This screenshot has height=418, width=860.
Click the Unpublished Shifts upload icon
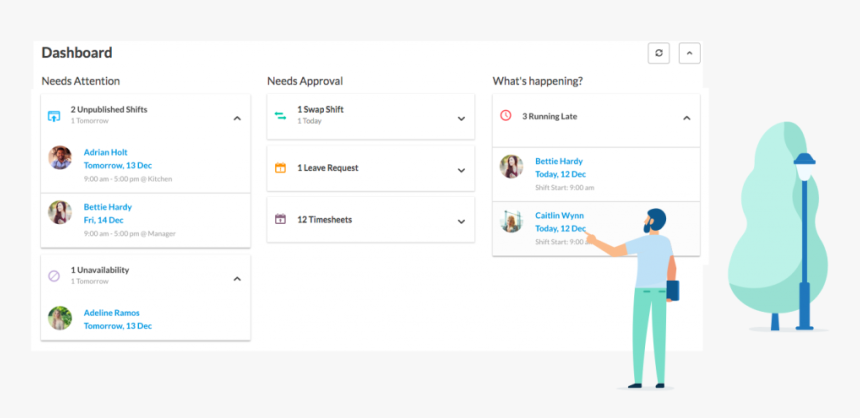click(x=54, y=116)
